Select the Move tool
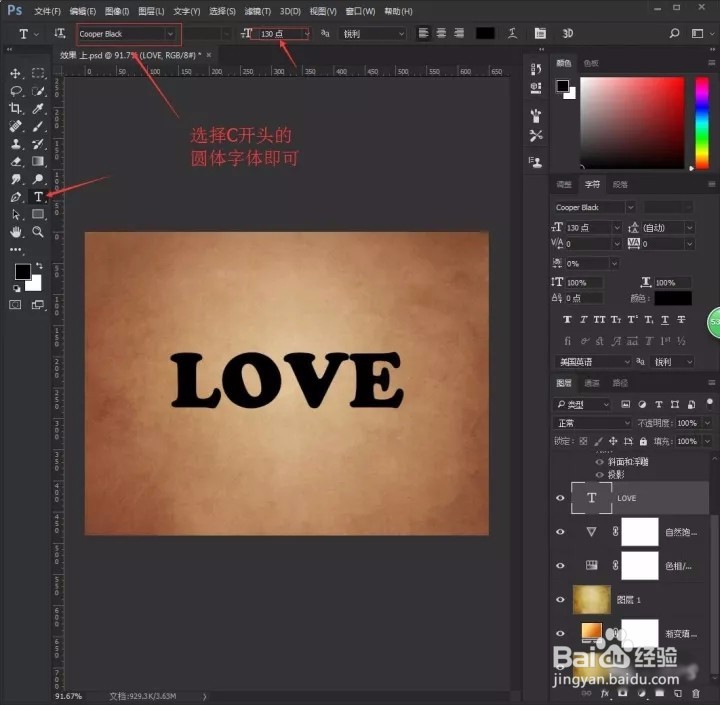This screenshot has height=705, width=720. (x=15, y=73)
